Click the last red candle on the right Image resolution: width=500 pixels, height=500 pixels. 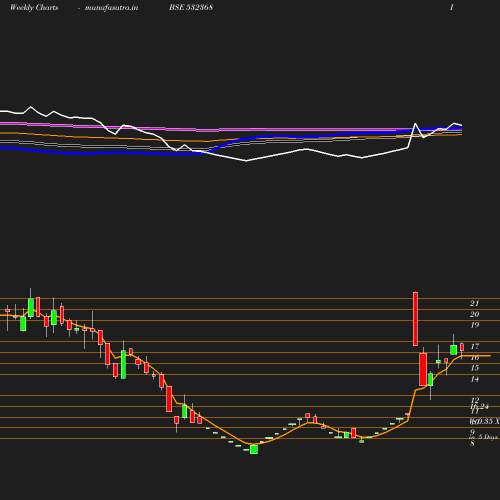coord(462,347)
